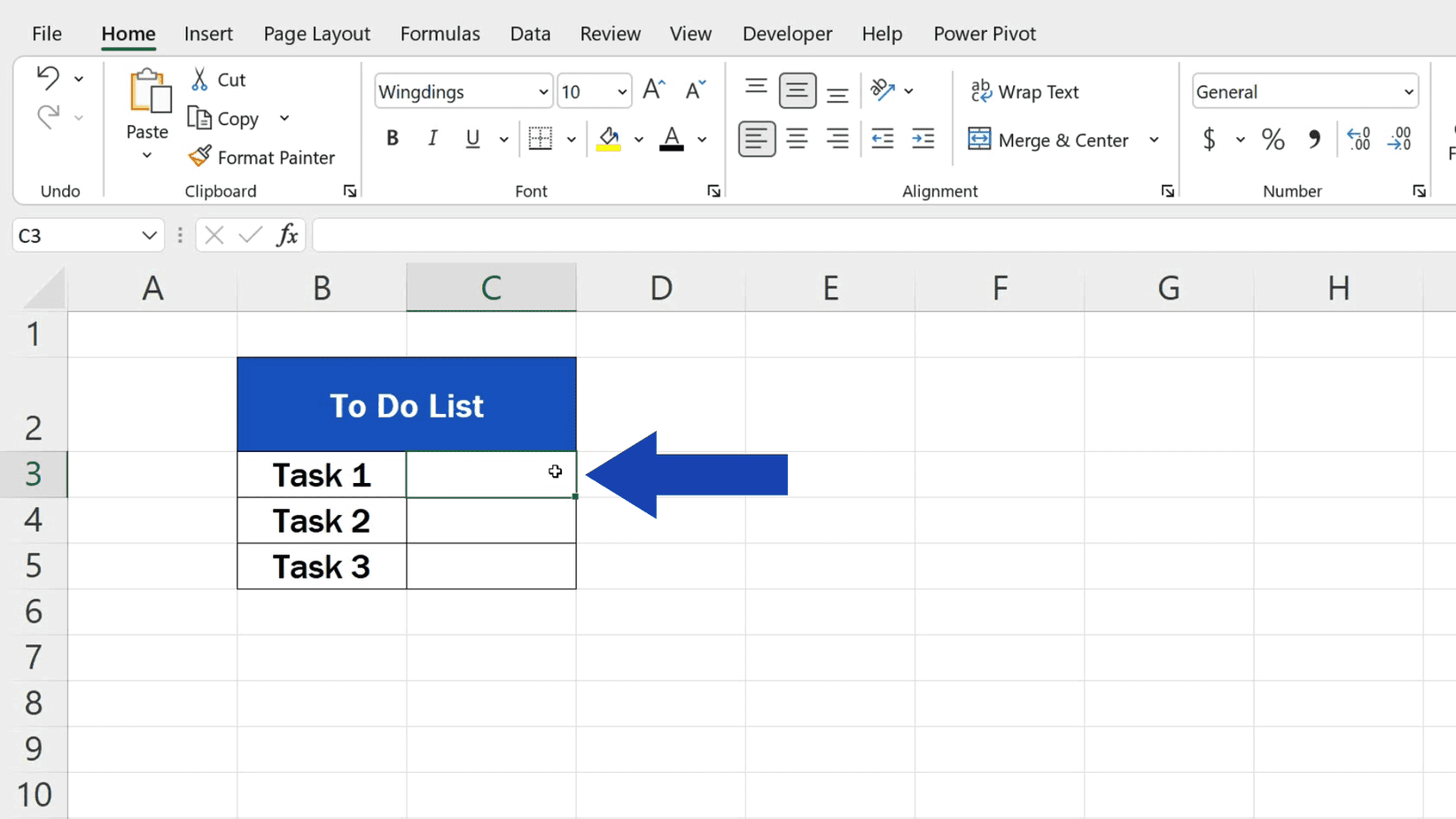Open the Fill Color dropdown arrow
Image resolution: width=1456 pixels, height=819 pixels.
coord(639,139)
